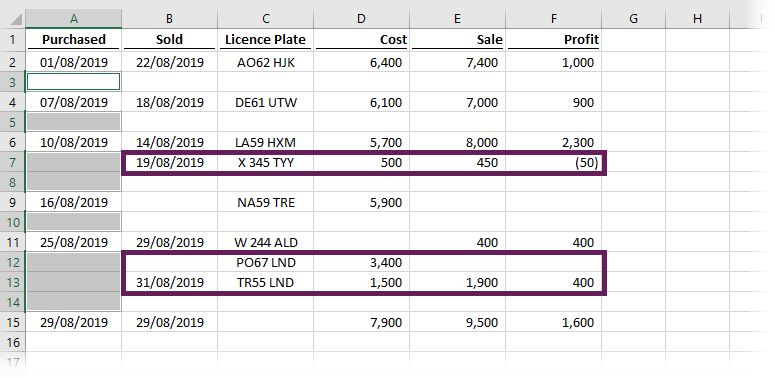
Task: Select profit value 900
Action: coord(554,102)
